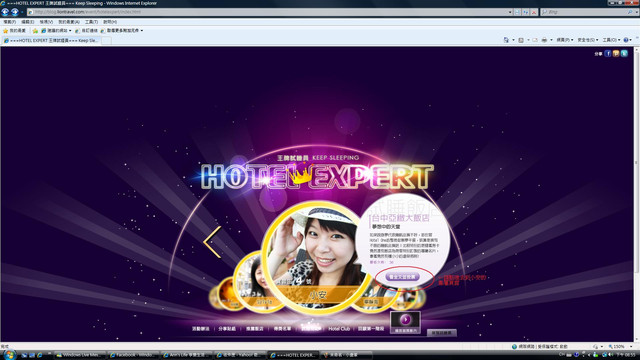
Task: Click the gray button below video thumbnail
Action: [x=442, y=333]
